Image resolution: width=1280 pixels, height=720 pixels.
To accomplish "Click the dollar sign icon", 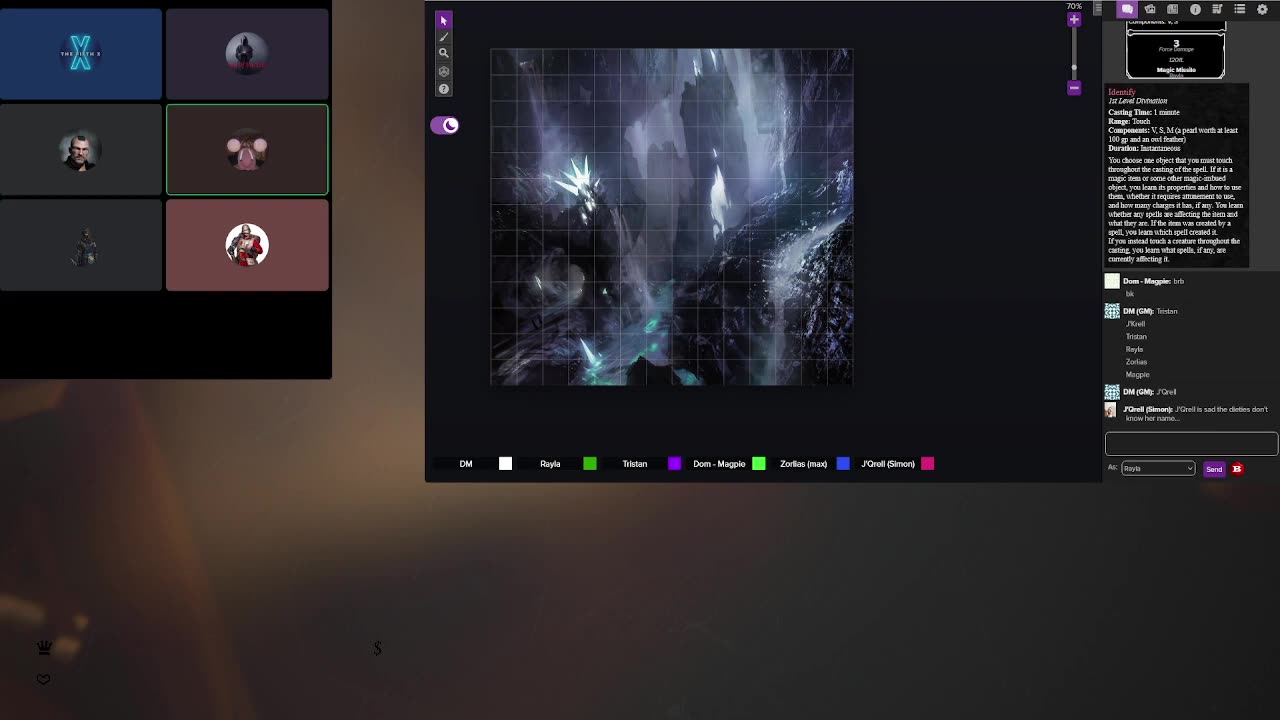I will tap(377, 648).
